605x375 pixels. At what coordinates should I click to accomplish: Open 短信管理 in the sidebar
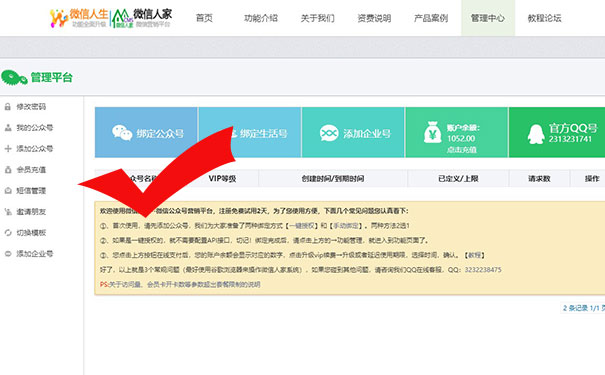(31, 191)
